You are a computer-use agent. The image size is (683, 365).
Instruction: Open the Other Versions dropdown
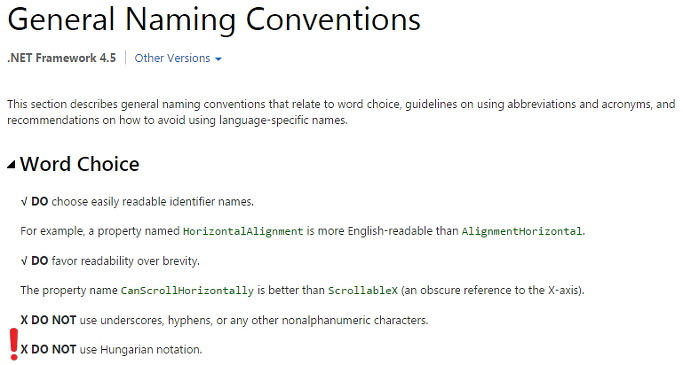point(178,58)
